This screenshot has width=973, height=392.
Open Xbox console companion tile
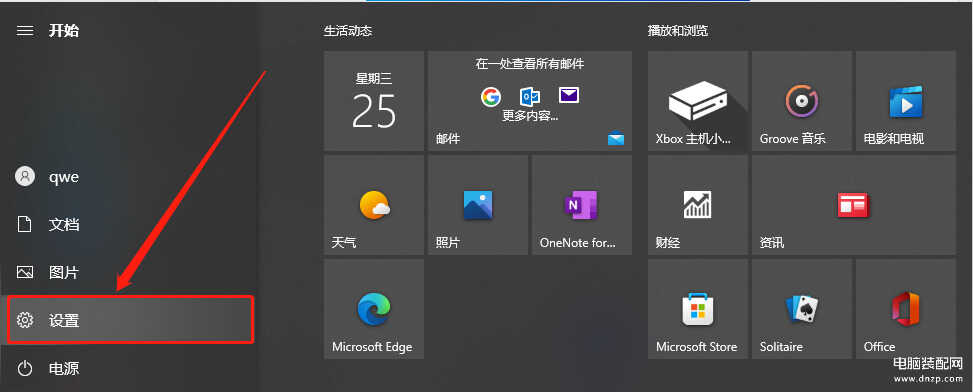(x=698, y=101)
